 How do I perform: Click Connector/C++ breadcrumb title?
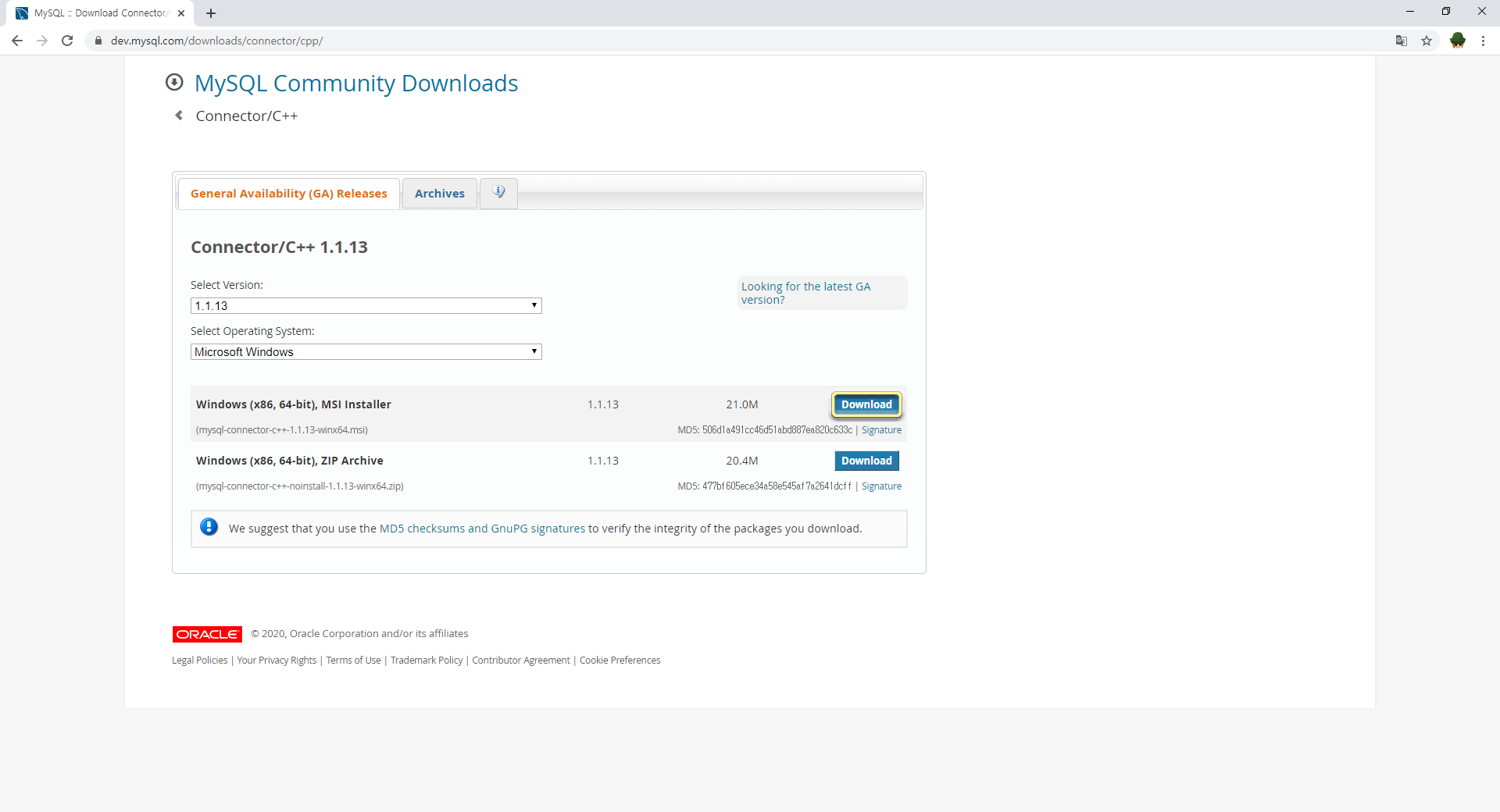247,116
